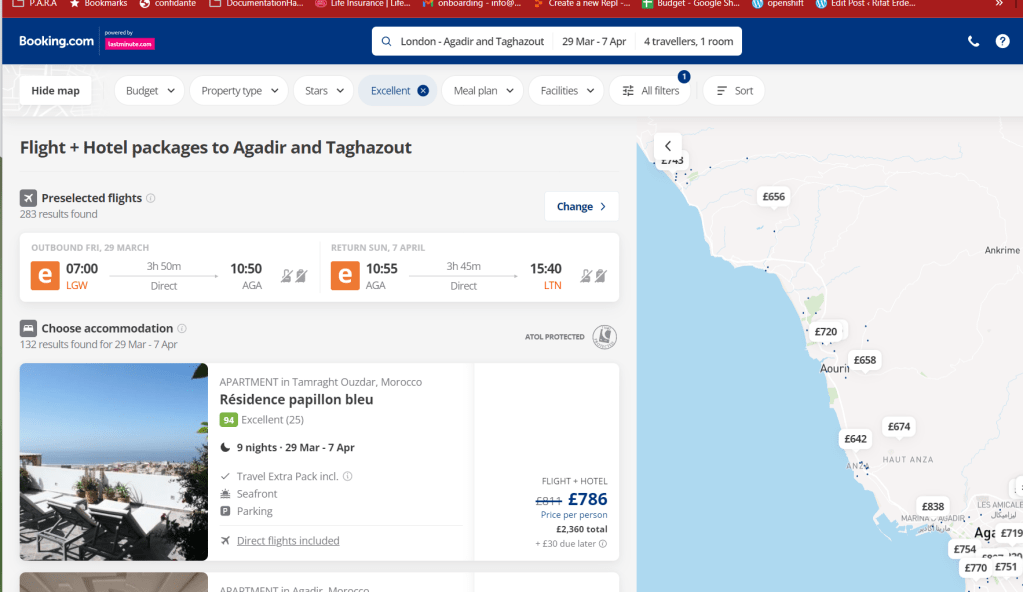Open the onboarding Gmail bookmark

pos(472,3)
